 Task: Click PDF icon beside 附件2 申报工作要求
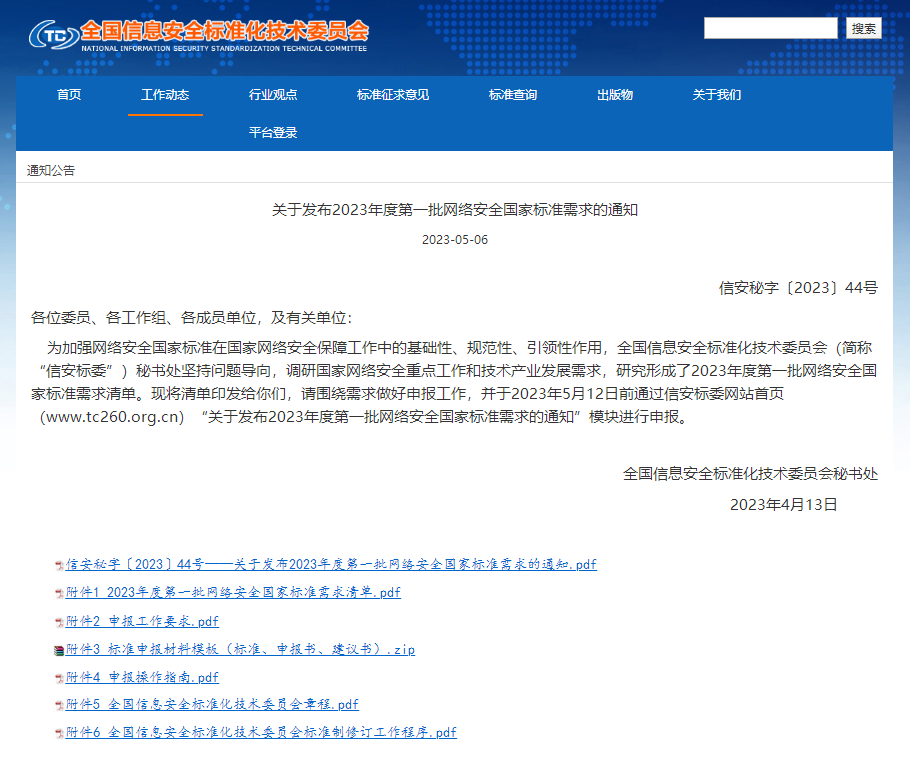click(59, 622)
